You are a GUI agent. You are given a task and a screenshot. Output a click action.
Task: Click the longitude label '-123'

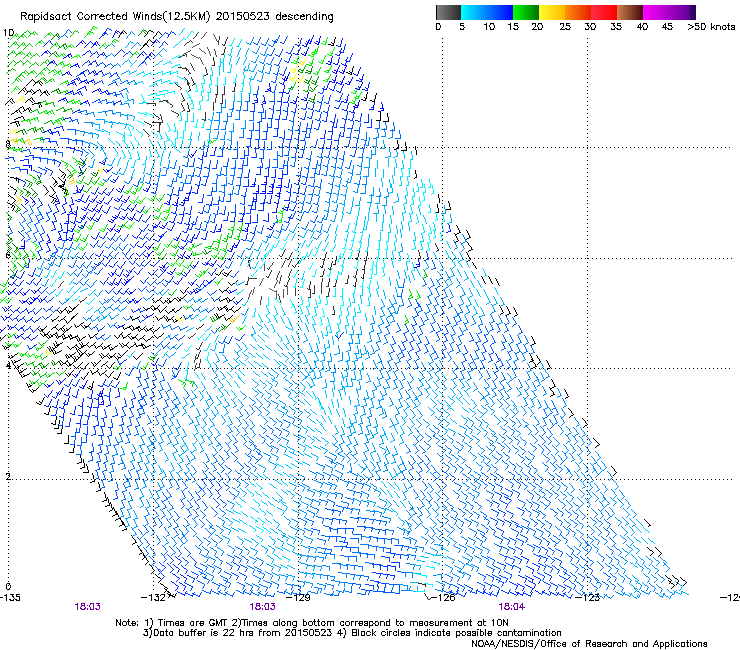[x=587, y=598]
